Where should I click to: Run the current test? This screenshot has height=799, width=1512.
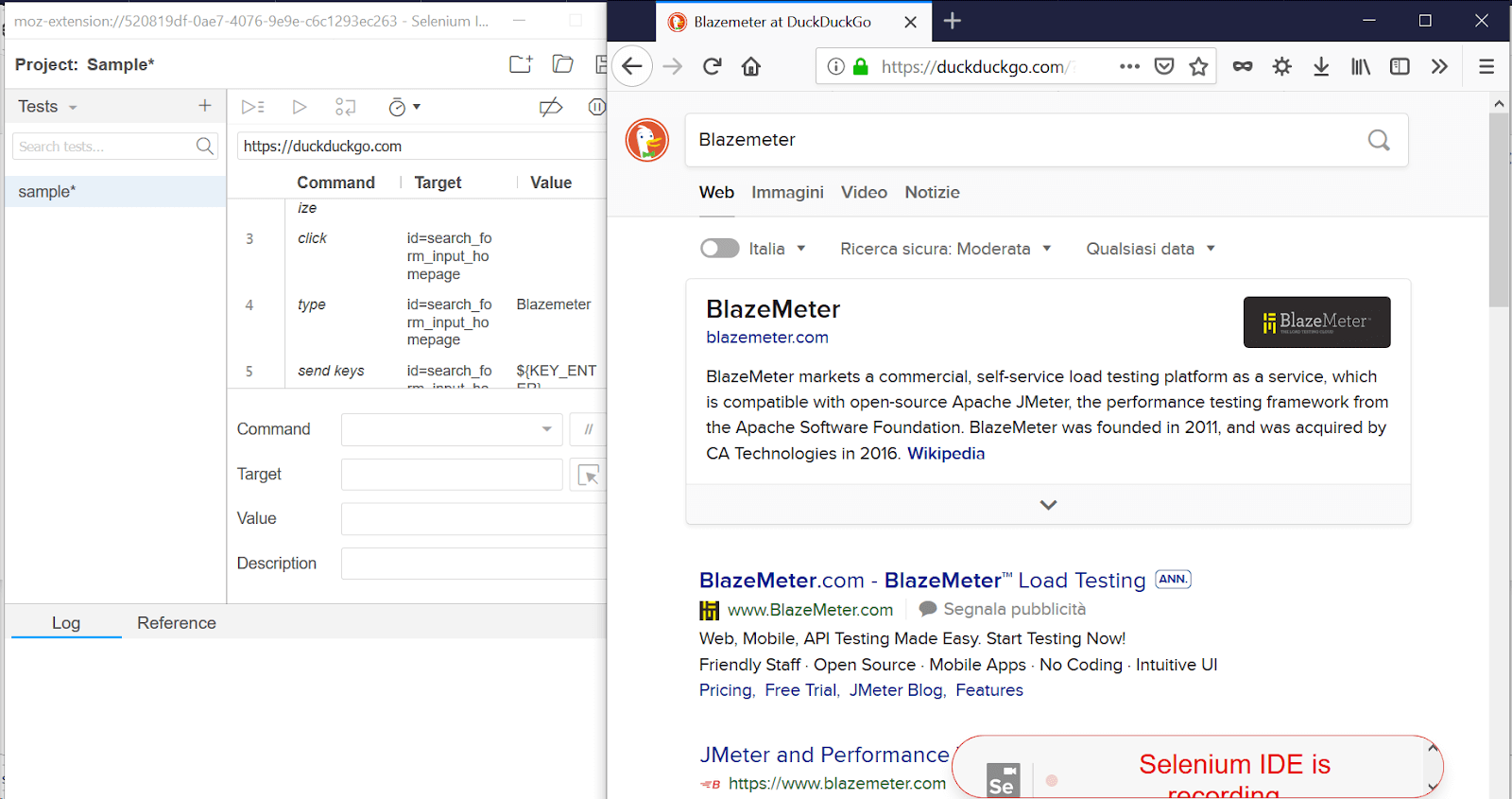coord(300,107)
